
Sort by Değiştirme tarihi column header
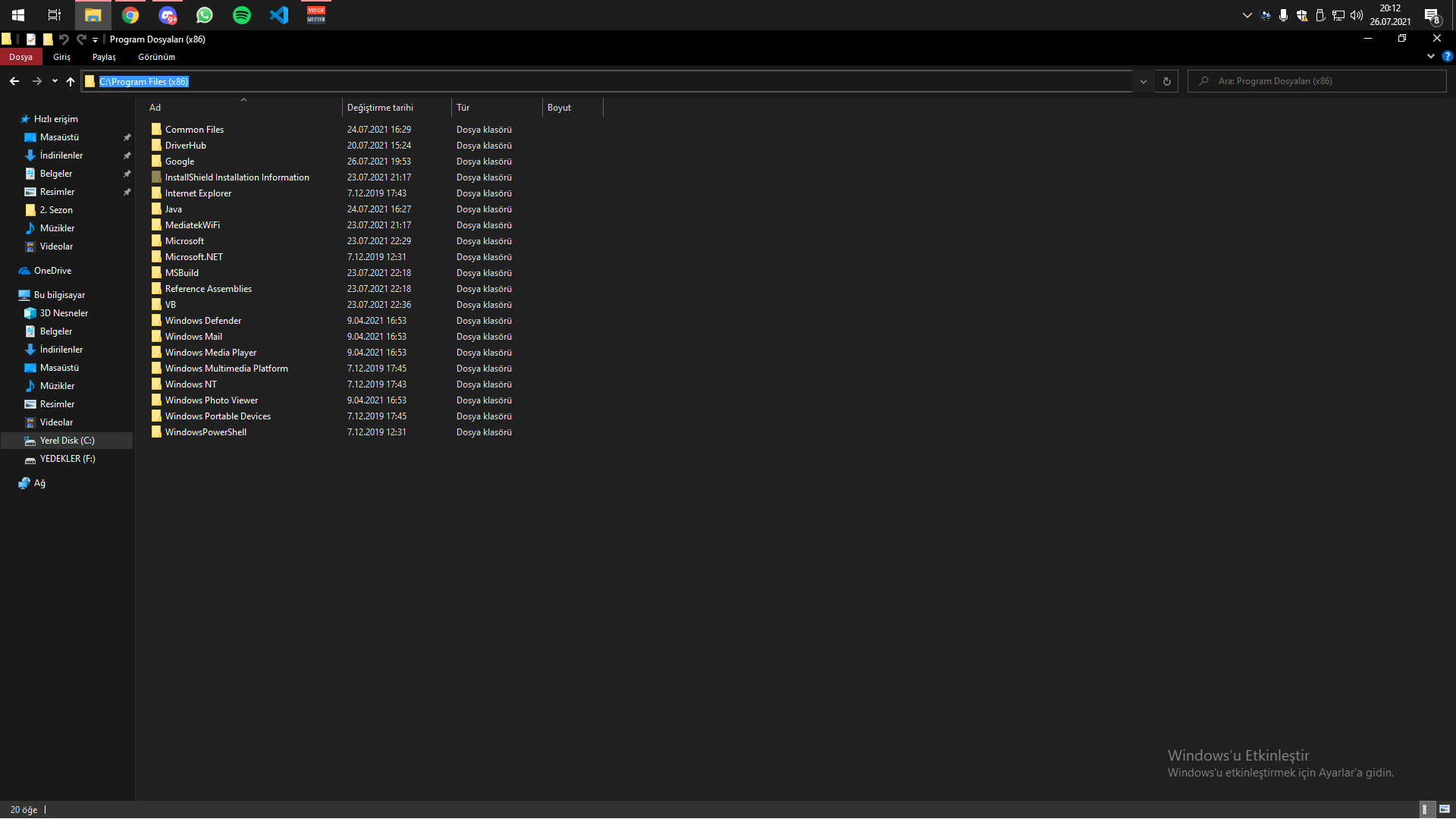(380, 108)
